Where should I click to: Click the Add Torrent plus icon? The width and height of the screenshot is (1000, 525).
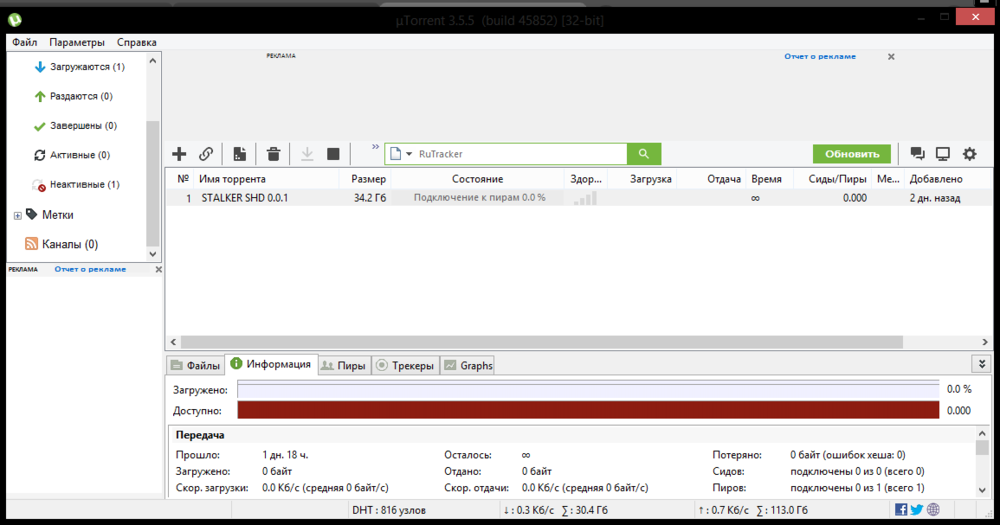tap(179, 154)
